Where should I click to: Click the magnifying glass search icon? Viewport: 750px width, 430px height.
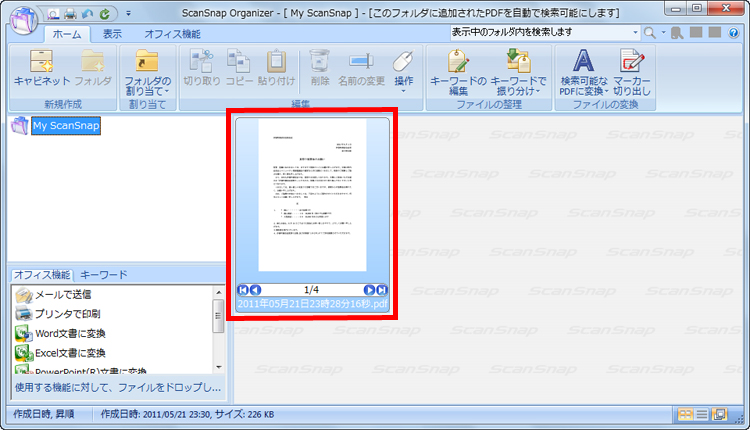pos(649,33)
